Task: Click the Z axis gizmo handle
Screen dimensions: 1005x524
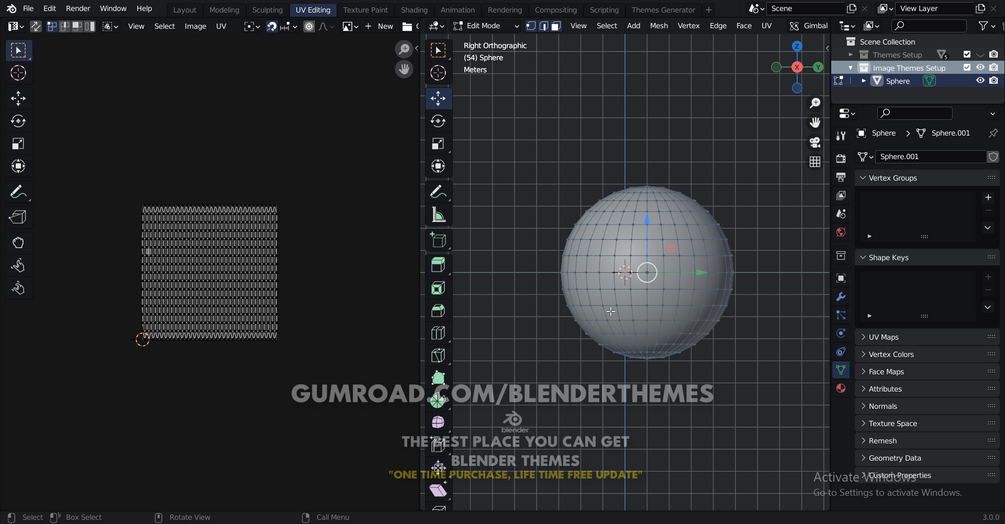Action: tap(797, 46)
